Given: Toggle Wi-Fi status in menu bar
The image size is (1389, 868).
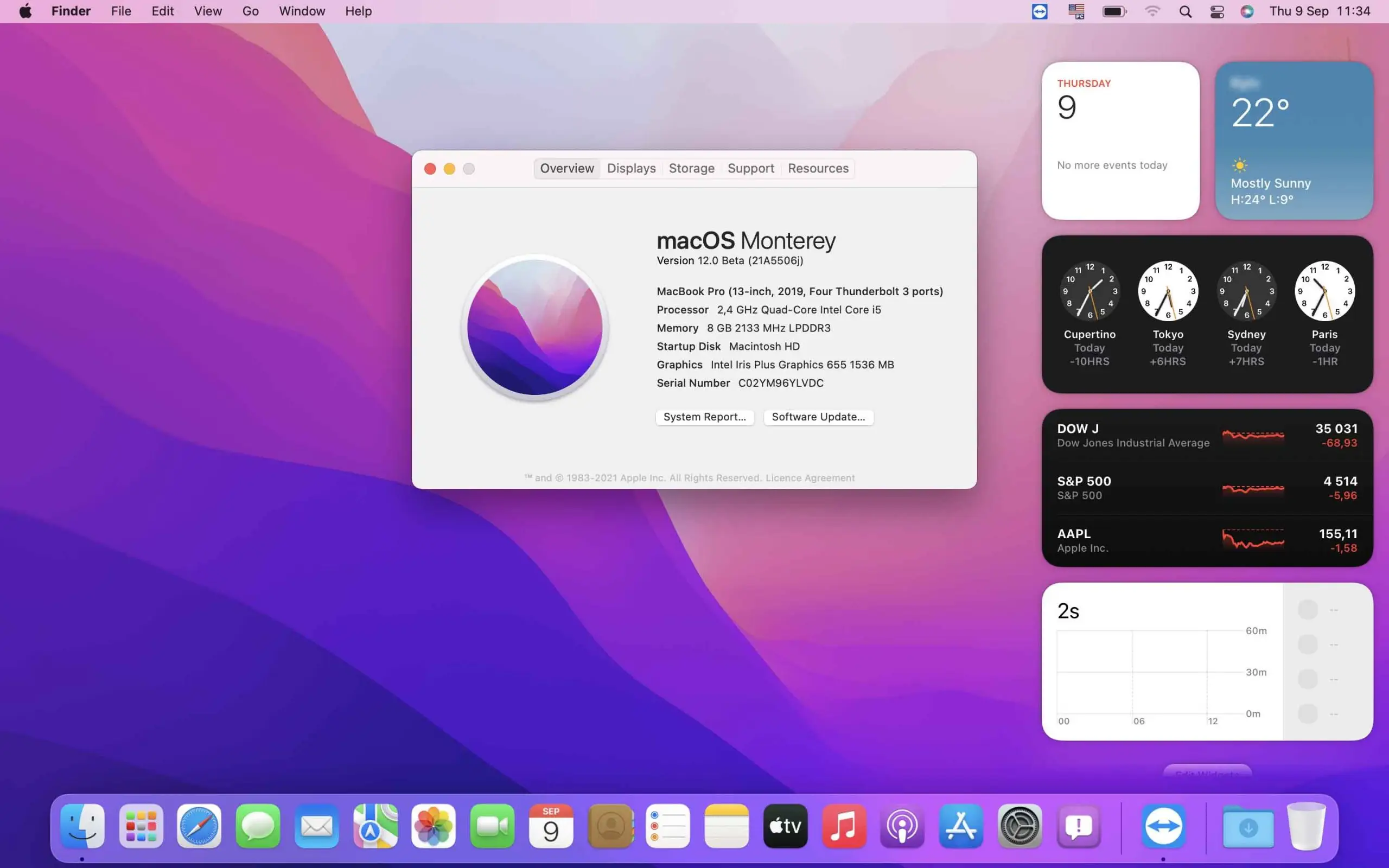Looking at the screenshot, I should tap(1152, 11).
